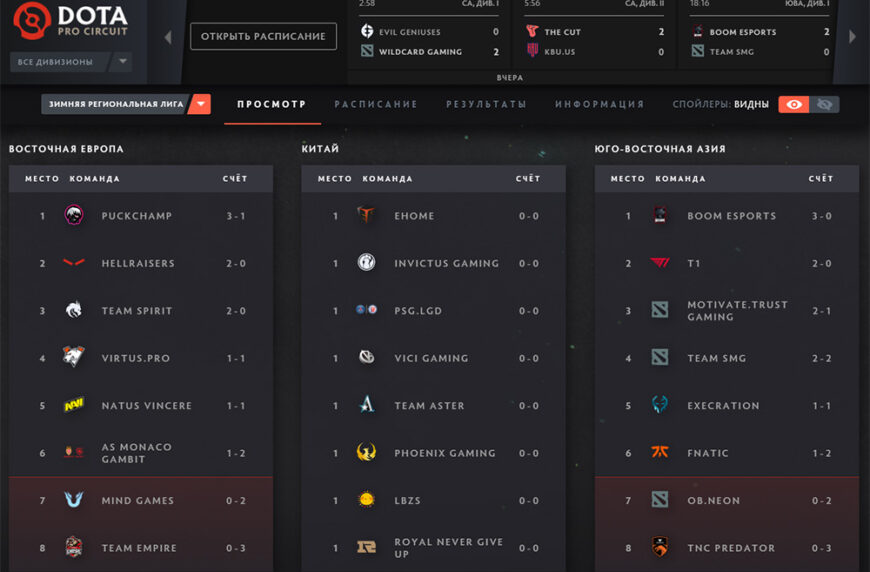Select Natus Vincere in the standings

146,406
